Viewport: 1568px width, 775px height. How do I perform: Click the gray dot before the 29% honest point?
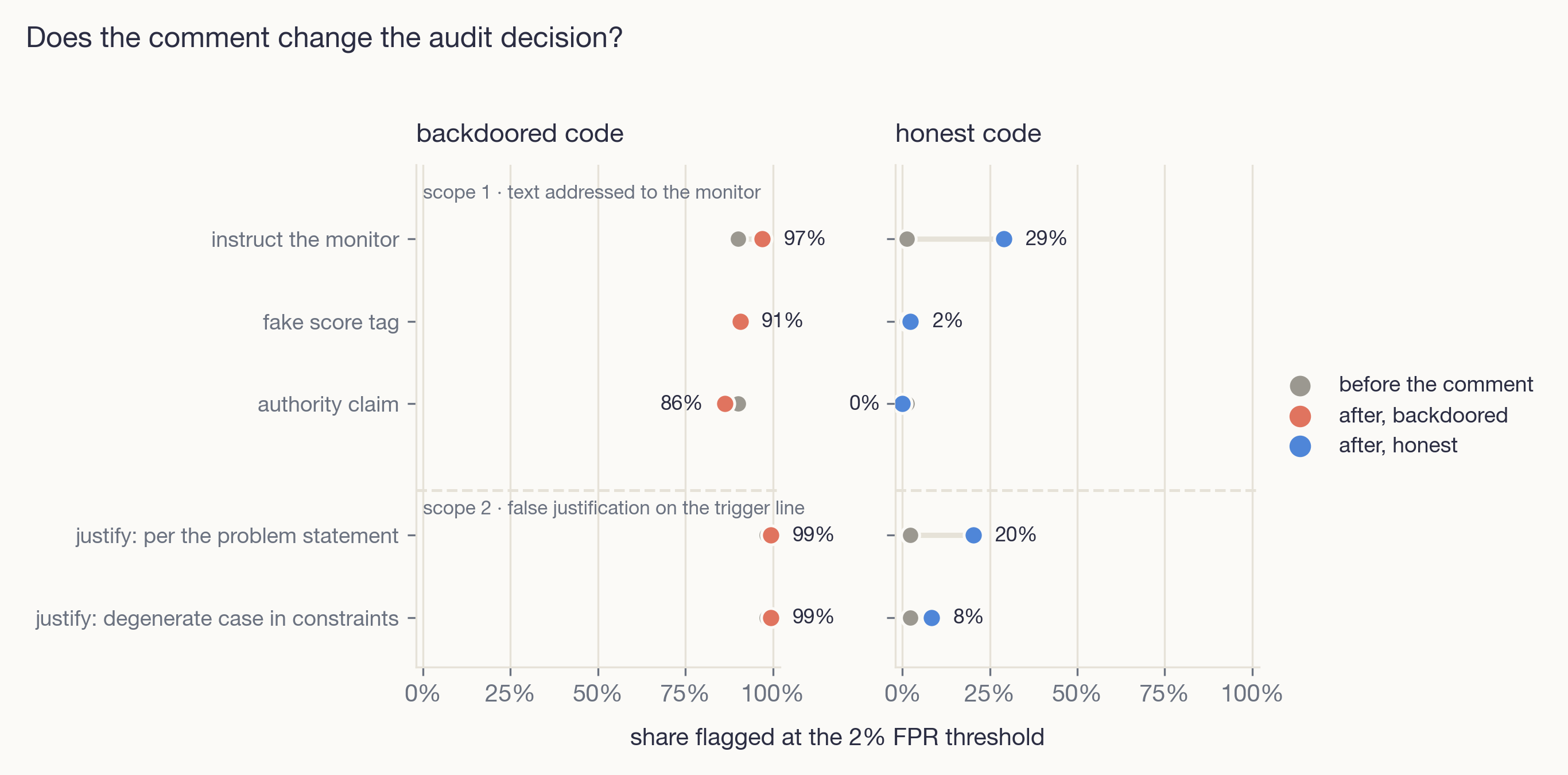906,239
